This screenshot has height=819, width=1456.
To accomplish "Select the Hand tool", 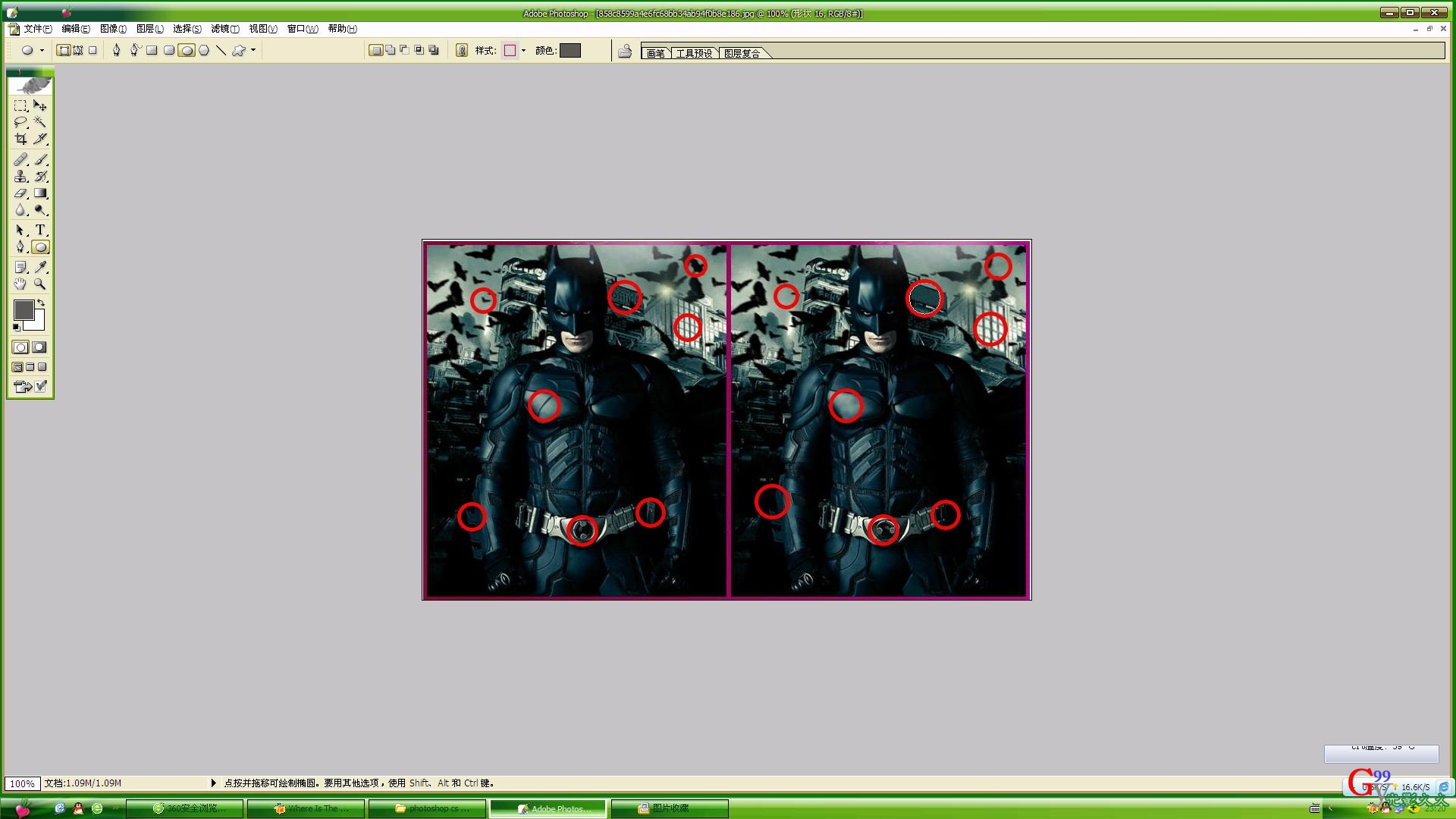I will pos(20,284).
